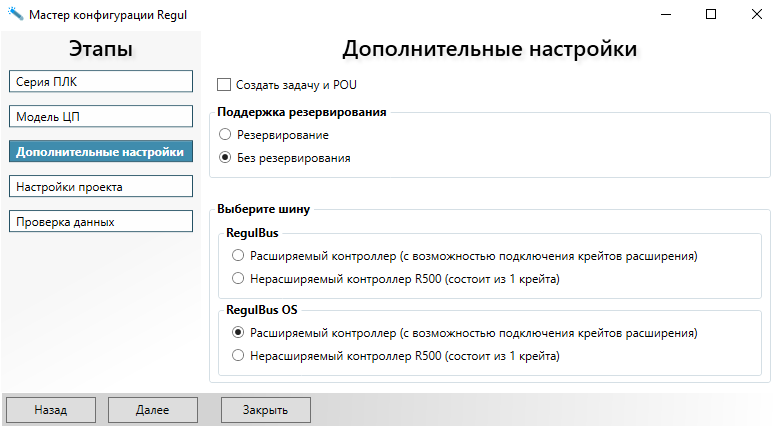Select the 'Резервирование' radio option
Viewport: 780px width, 428px height.
click(x=225, y=134)
